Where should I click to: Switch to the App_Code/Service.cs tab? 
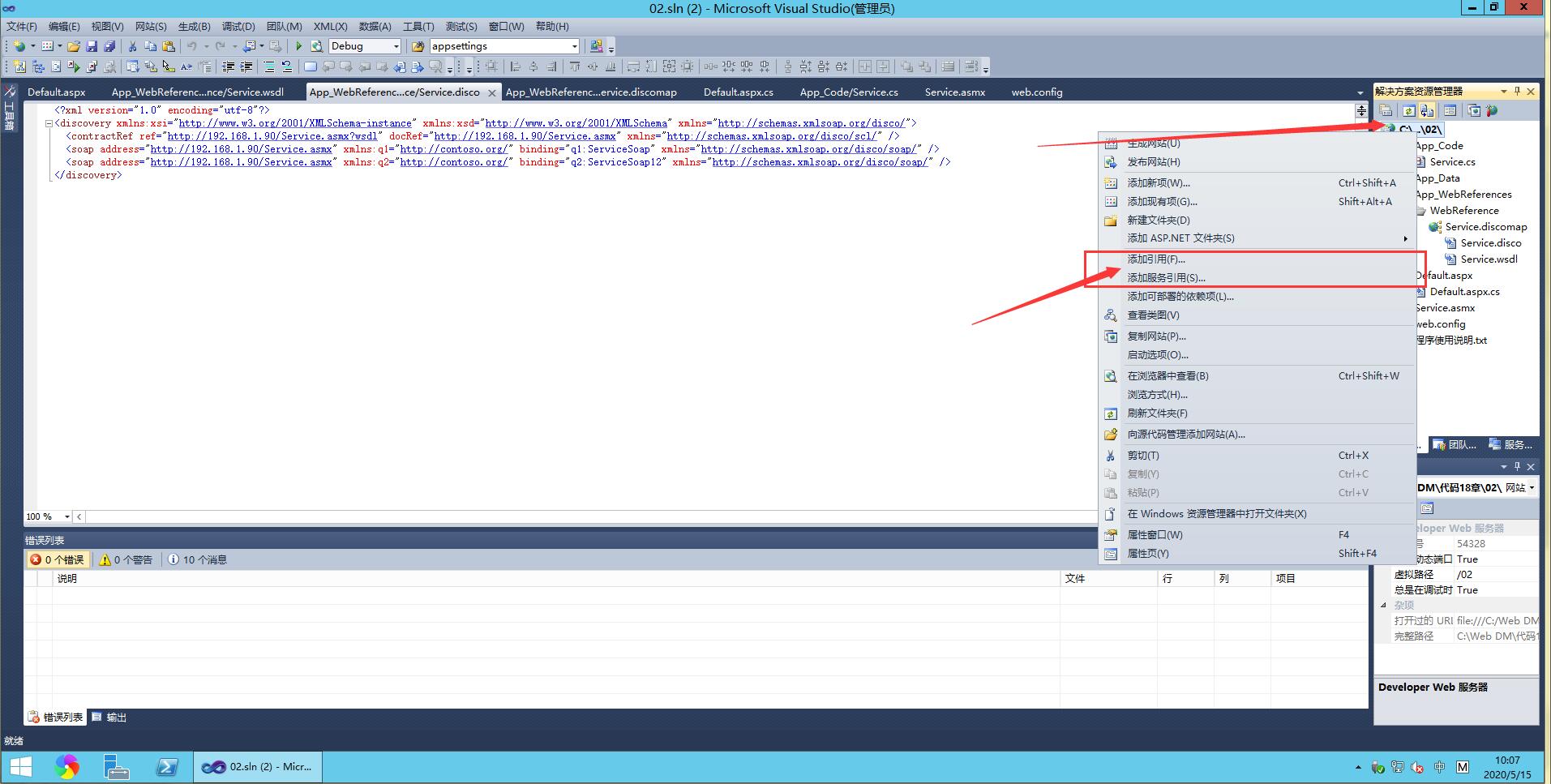(x=849, y=92)
